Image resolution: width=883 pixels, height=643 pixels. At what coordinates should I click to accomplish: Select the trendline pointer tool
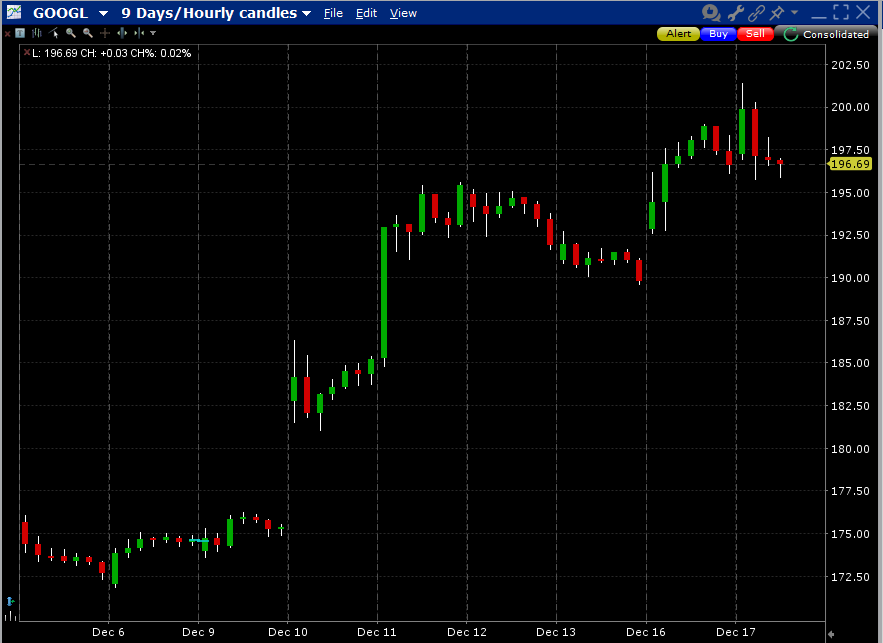[53, 33]
